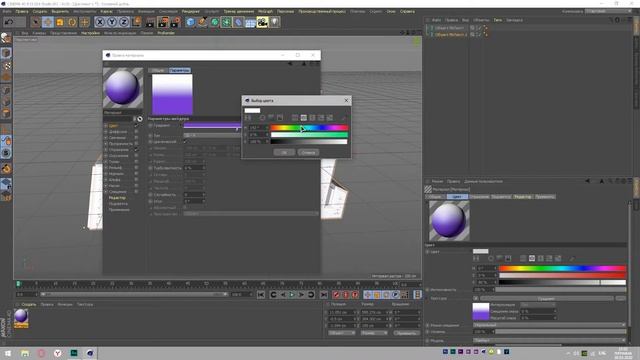Open the Текстура menu in the Material Manager

[85, 304]
